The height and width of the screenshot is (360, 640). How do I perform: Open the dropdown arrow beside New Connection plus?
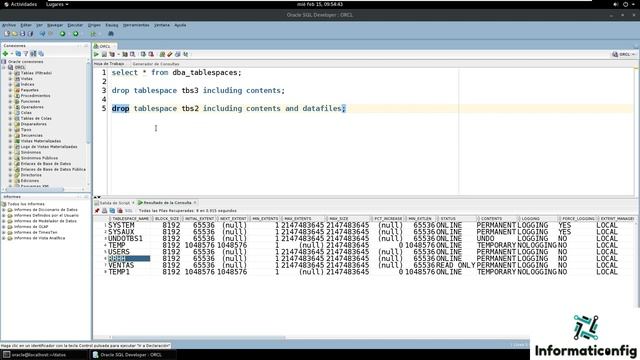click(11, 53)
